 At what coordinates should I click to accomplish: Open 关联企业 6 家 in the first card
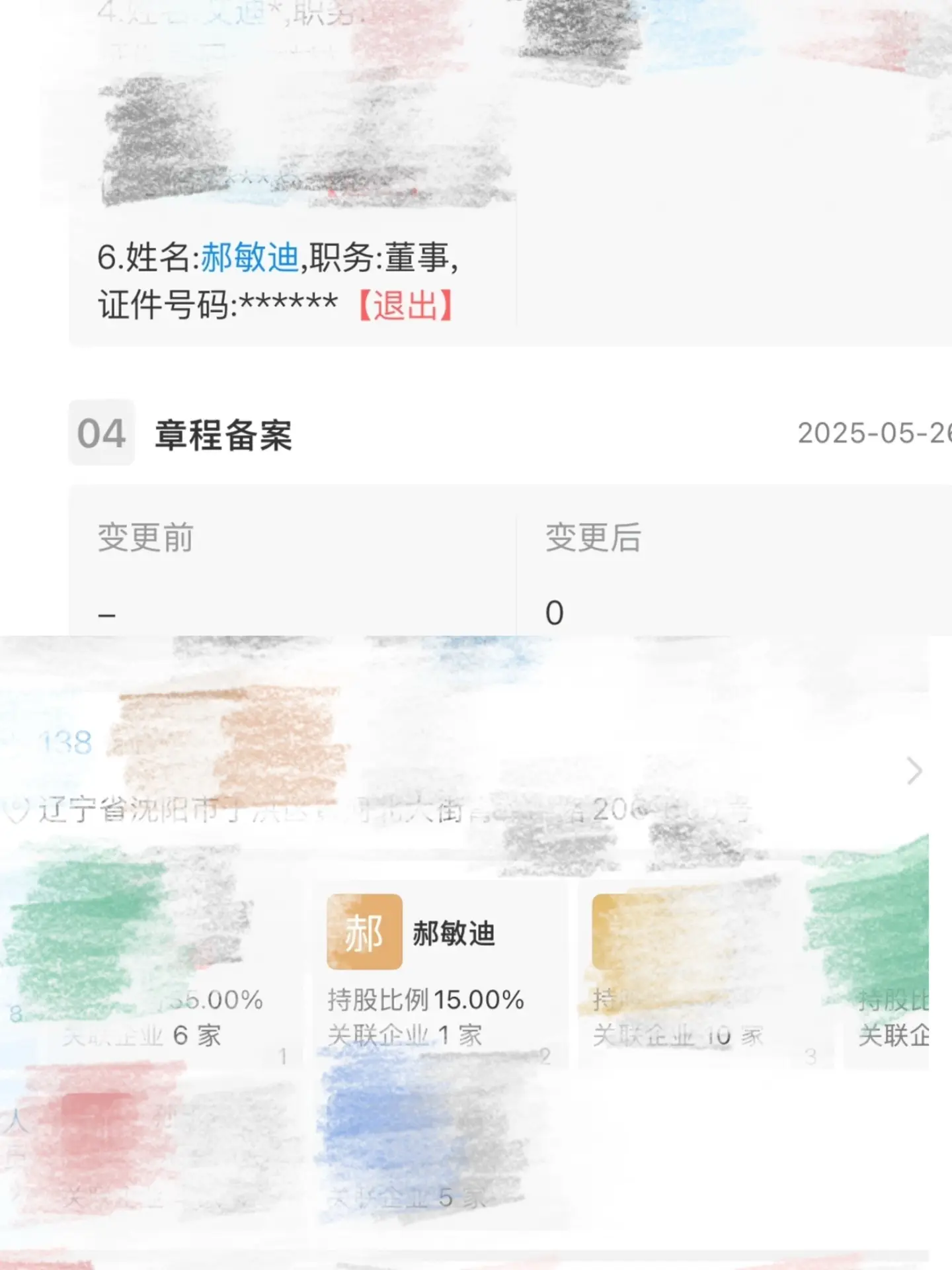pos(142,1036)
